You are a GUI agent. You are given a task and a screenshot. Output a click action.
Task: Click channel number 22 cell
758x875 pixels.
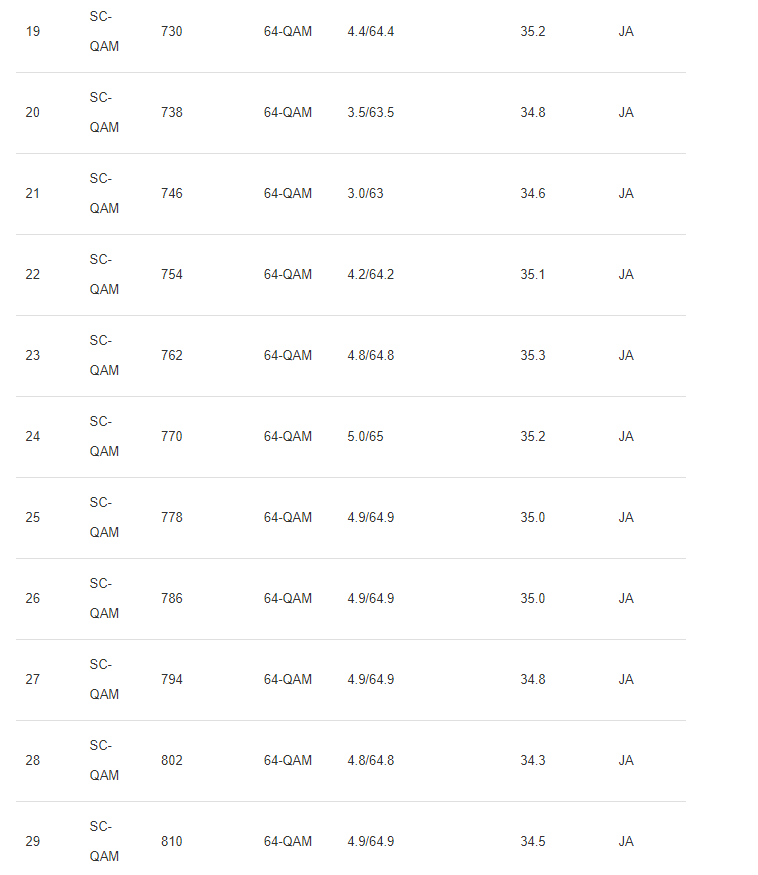click(x=33, y=275)
